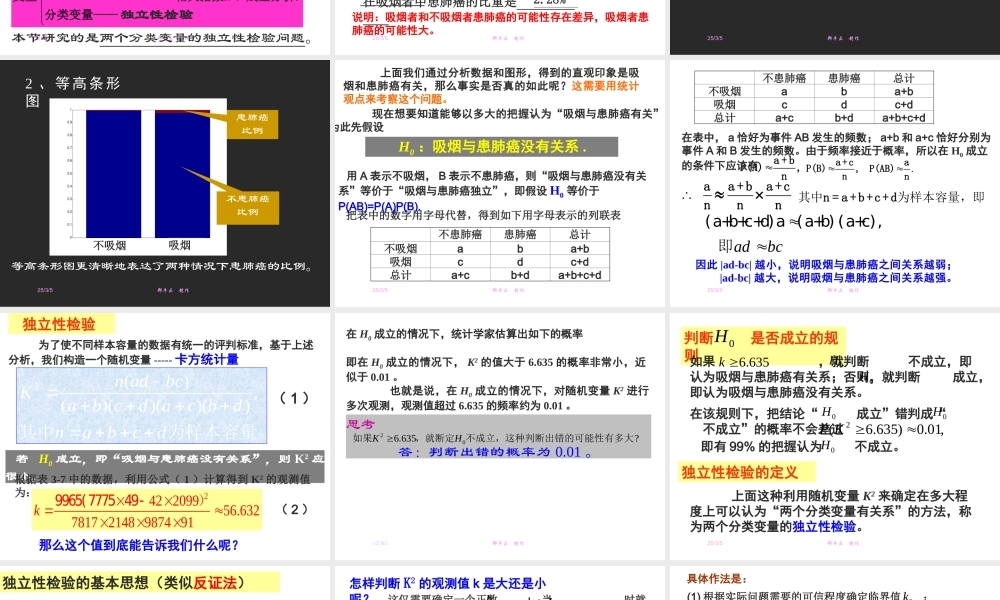
Task: Click the 思考 label in the gray box
Action: point(360,424)
